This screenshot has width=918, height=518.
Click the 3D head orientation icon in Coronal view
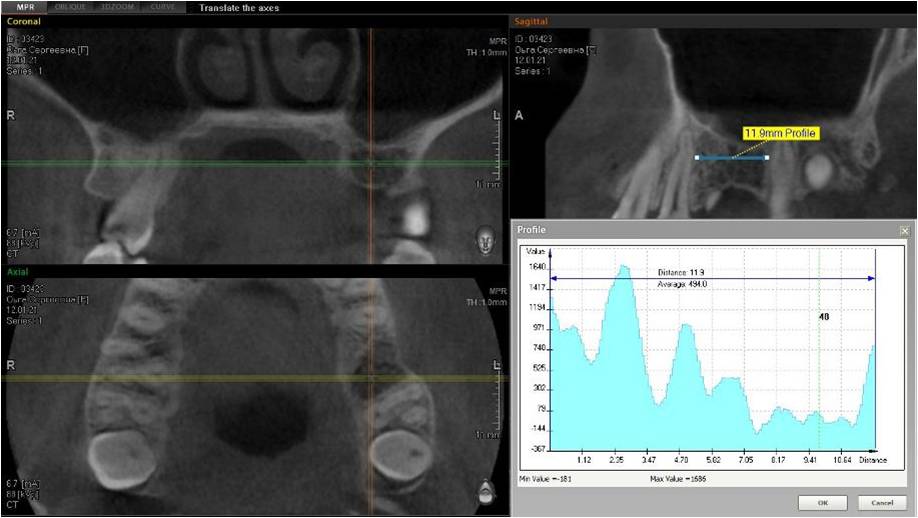tap(485, 241)
